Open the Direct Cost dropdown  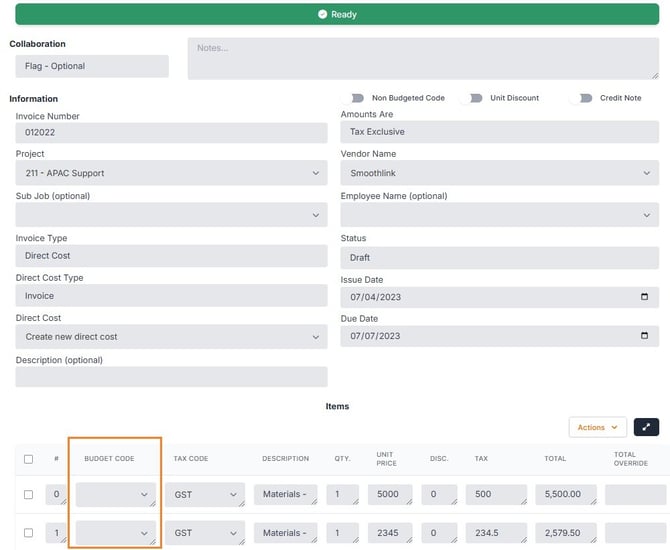(x=171, y=337)
